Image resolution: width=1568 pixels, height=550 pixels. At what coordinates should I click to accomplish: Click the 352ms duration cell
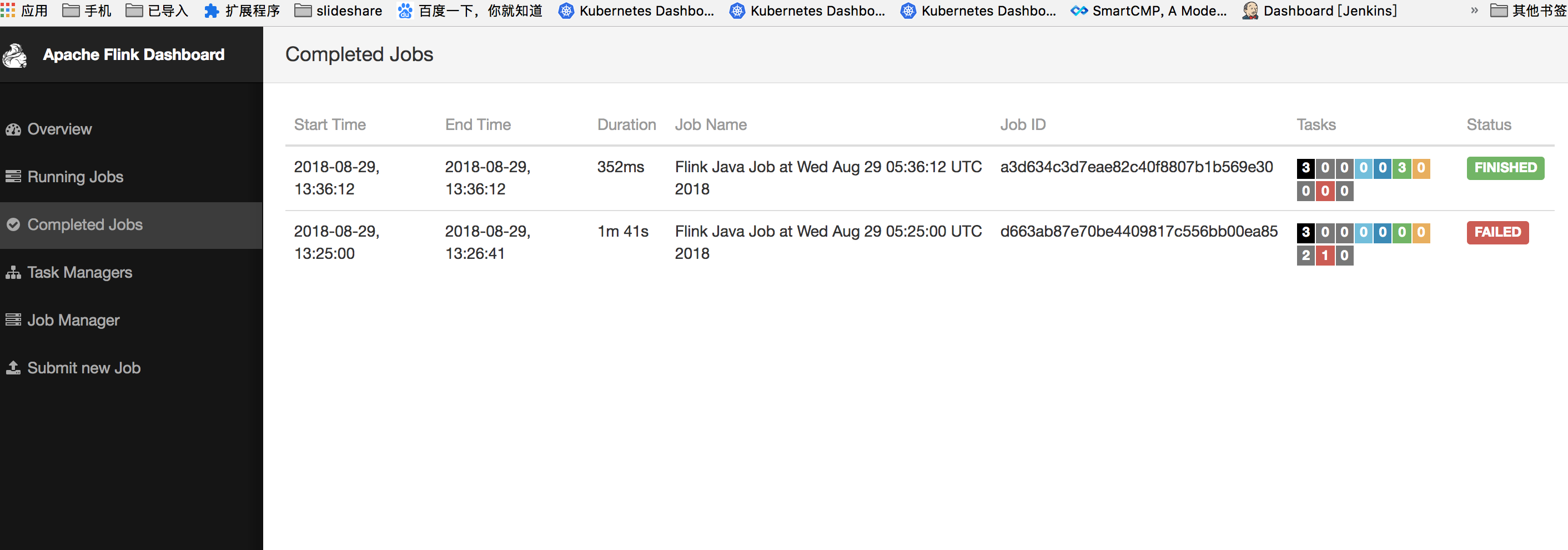pos(620,167)
